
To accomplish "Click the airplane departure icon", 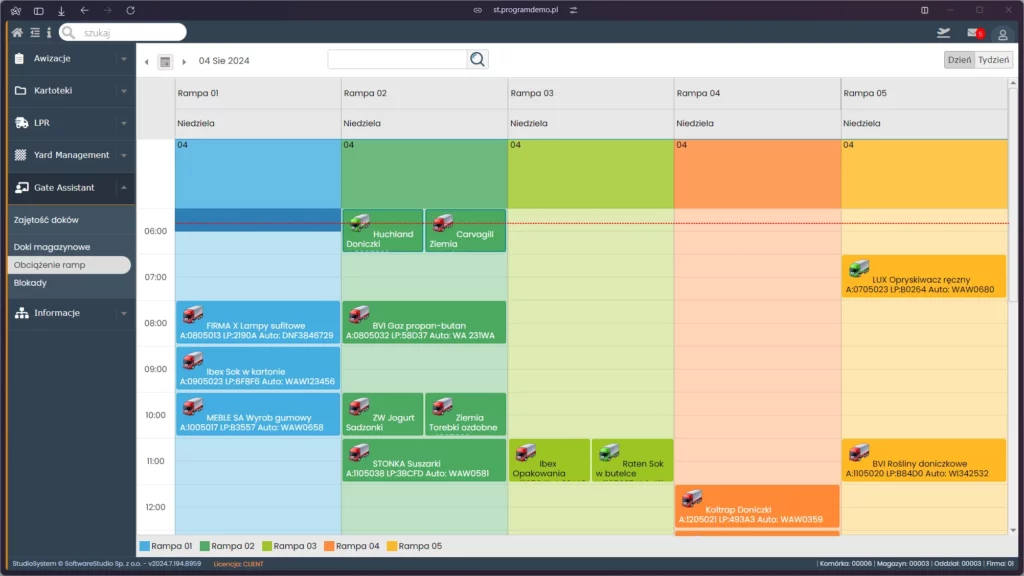I will tap(943, 33).
